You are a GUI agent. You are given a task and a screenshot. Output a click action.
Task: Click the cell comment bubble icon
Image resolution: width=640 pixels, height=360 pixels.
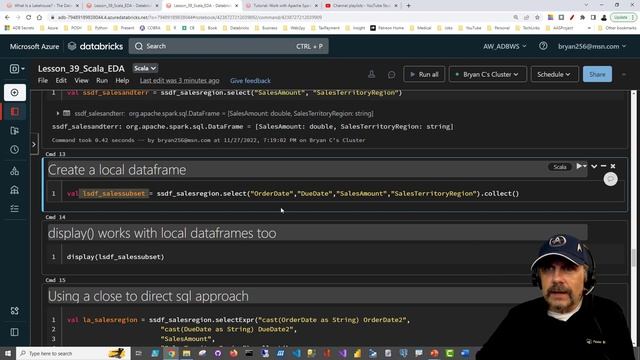[x=611, y=179]
